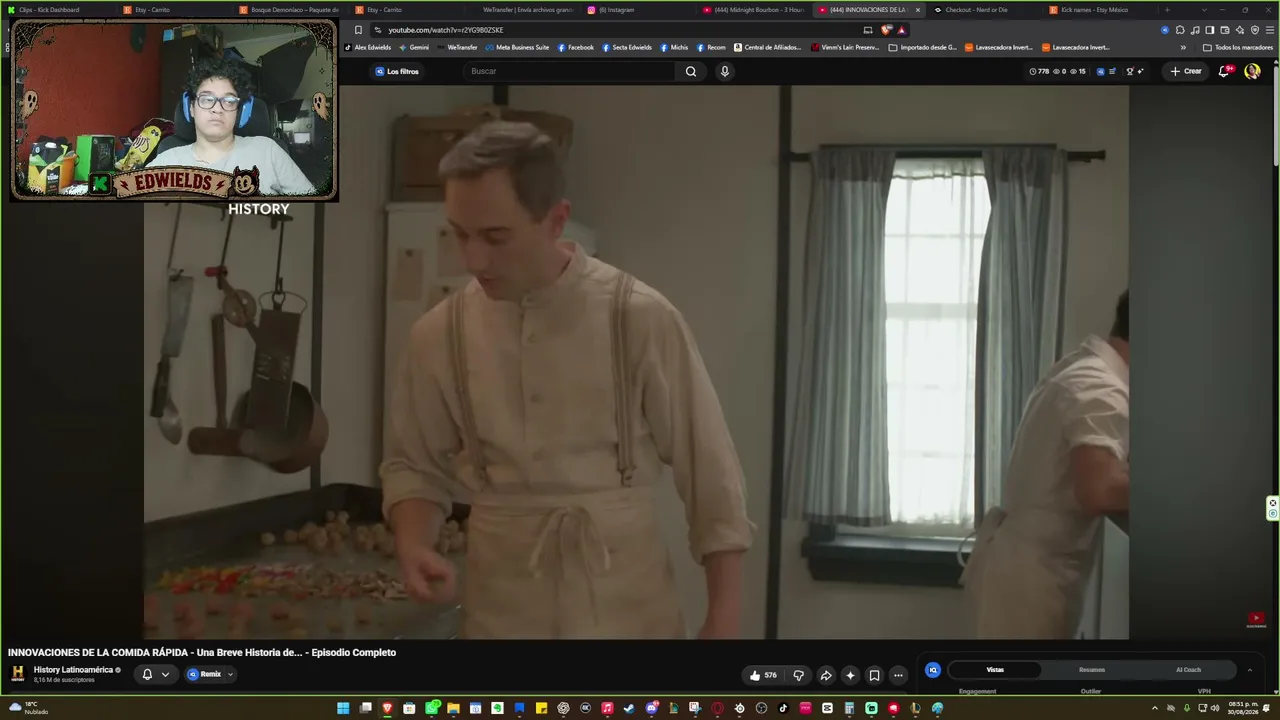Switch to the Instagram browser tab

pos(638,10)
